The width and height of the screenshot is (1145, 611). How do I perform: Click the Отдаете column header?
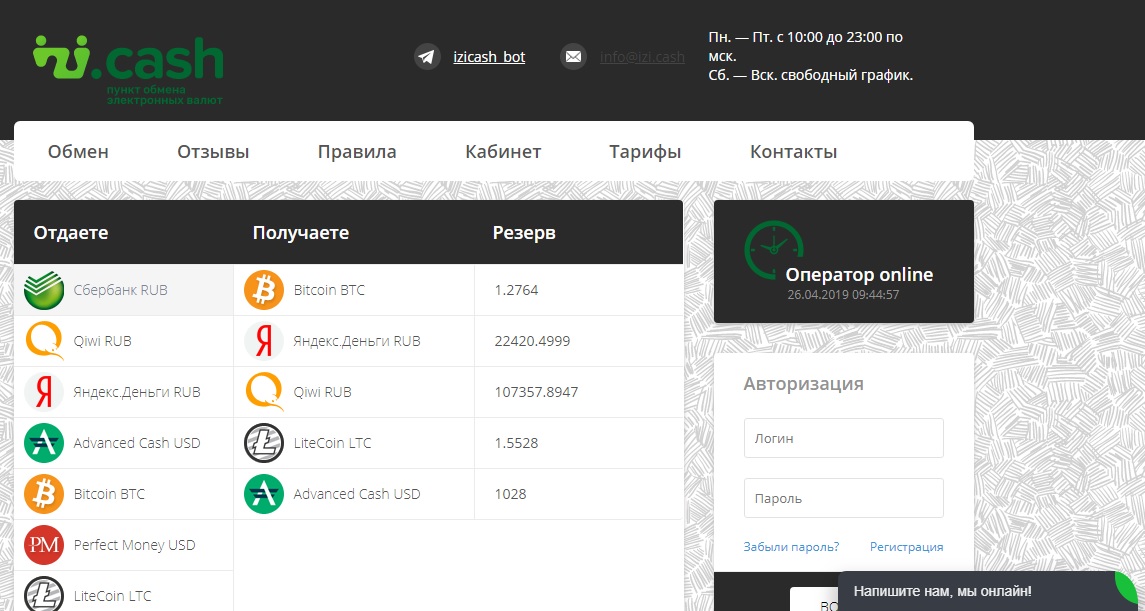tap(71, 233)
